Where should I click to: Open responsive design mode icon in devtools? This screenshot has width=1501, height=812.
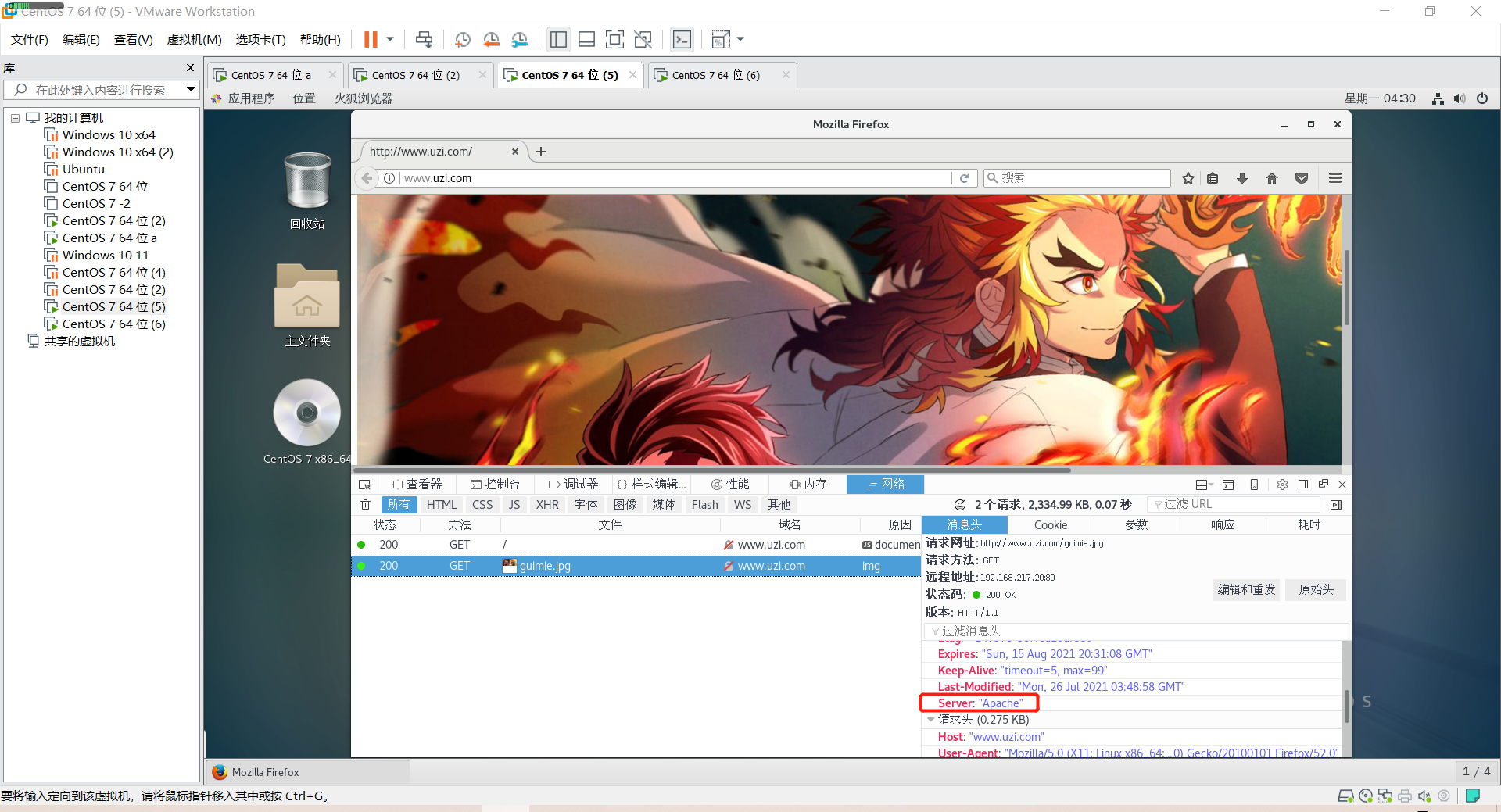(1254, 485)
